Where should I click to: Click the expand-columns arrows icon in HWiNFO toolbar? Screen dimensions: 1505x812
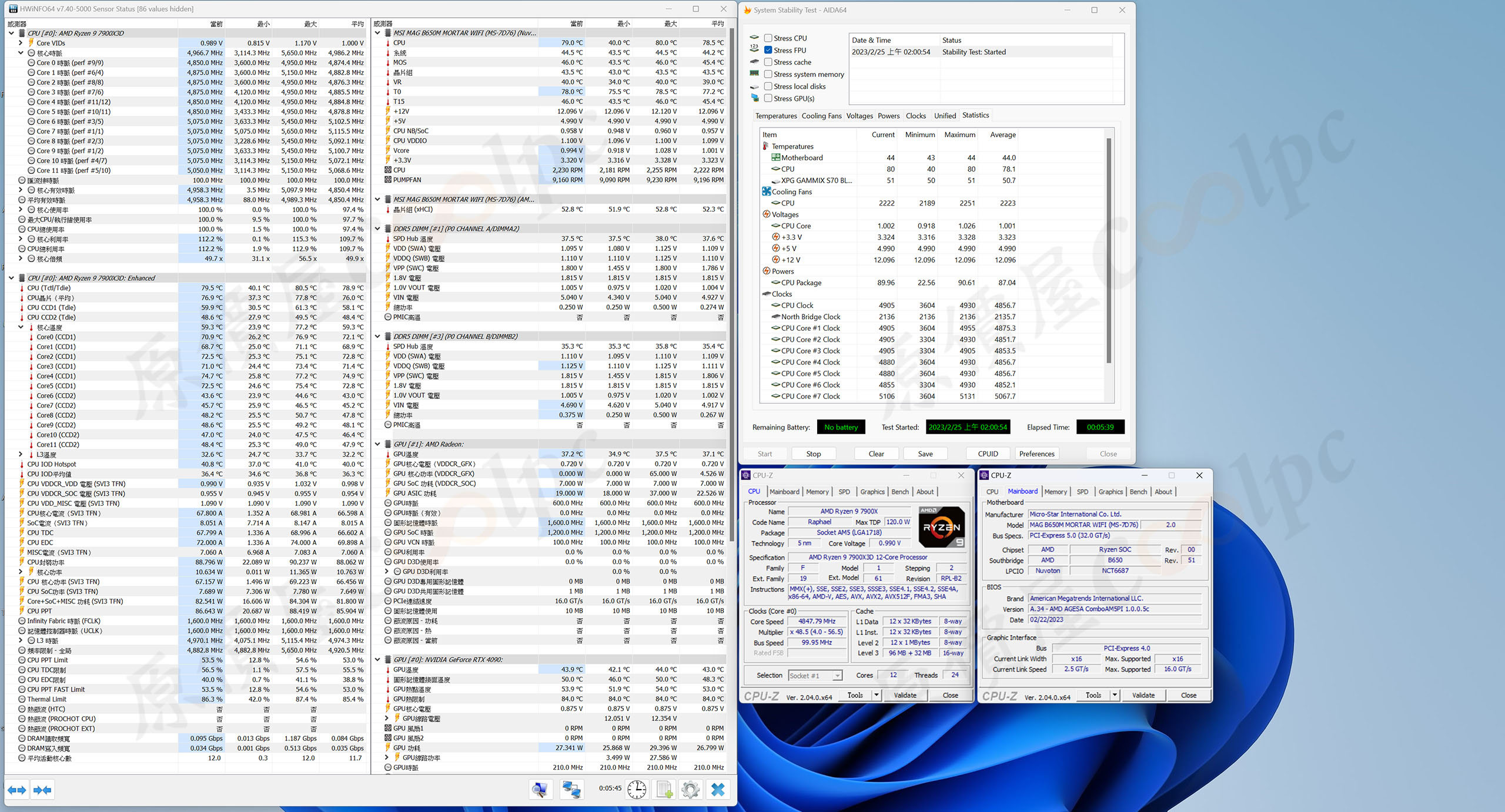coord(17,790)
